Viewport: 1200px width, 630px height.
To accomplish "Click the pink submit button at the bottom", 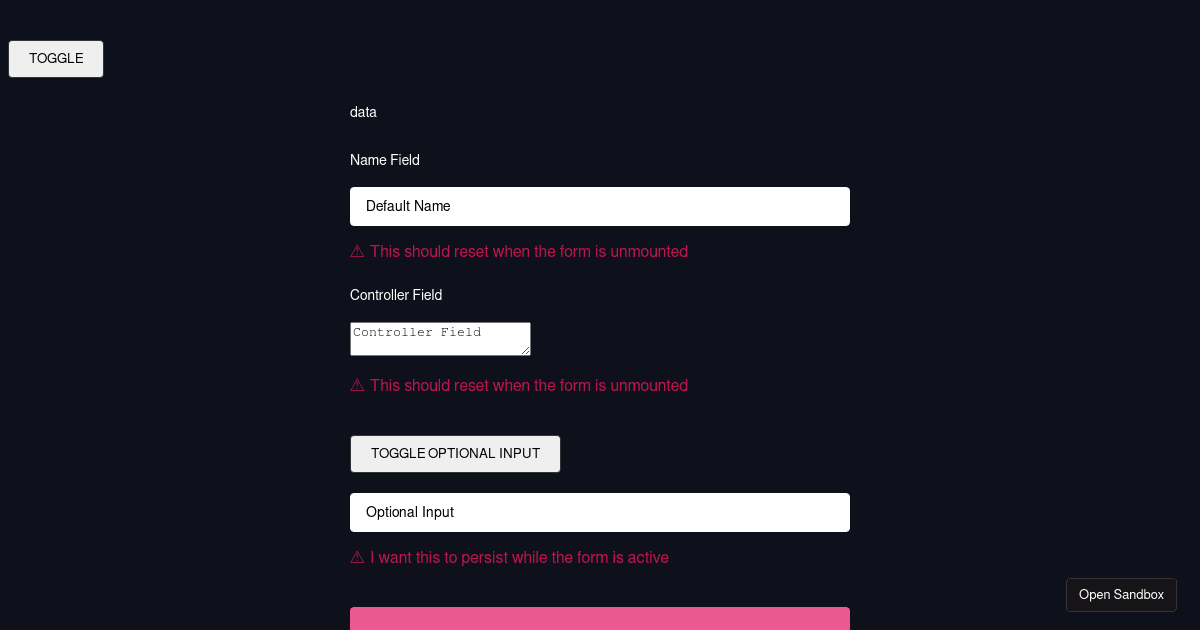I will coord(600,621).
